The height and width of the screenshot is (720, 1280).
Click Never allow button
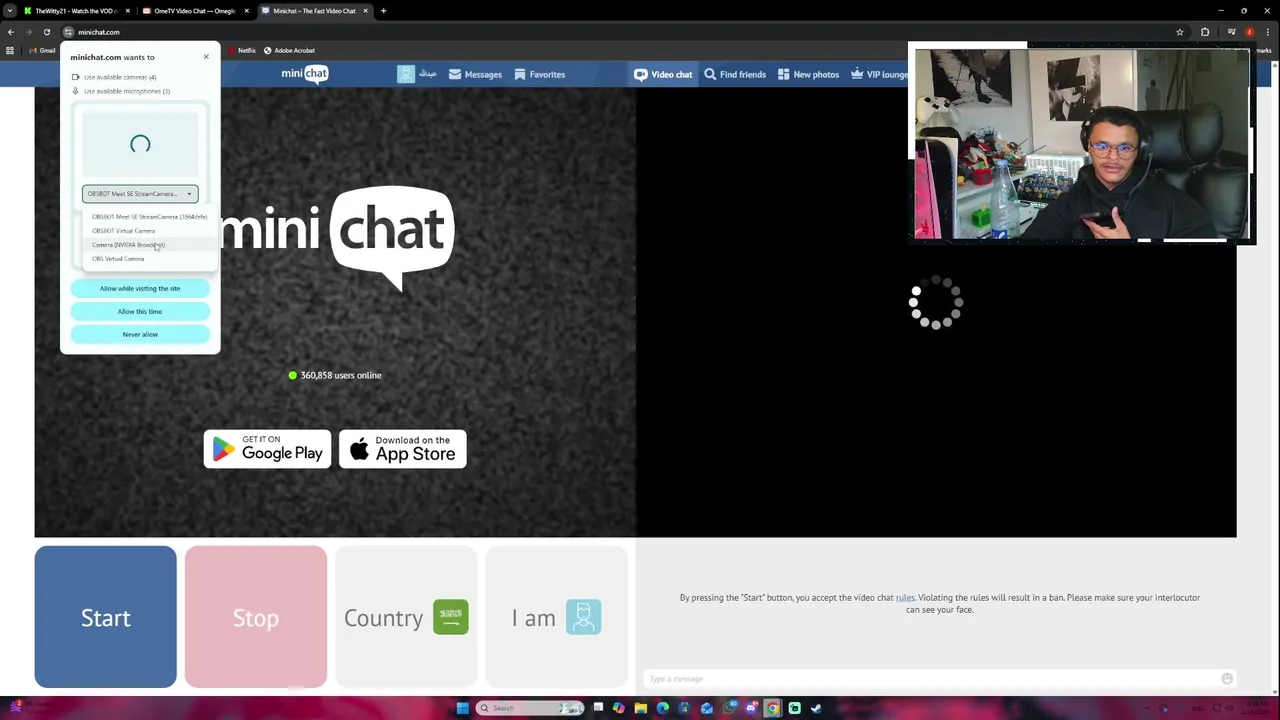tap(140, 334)
